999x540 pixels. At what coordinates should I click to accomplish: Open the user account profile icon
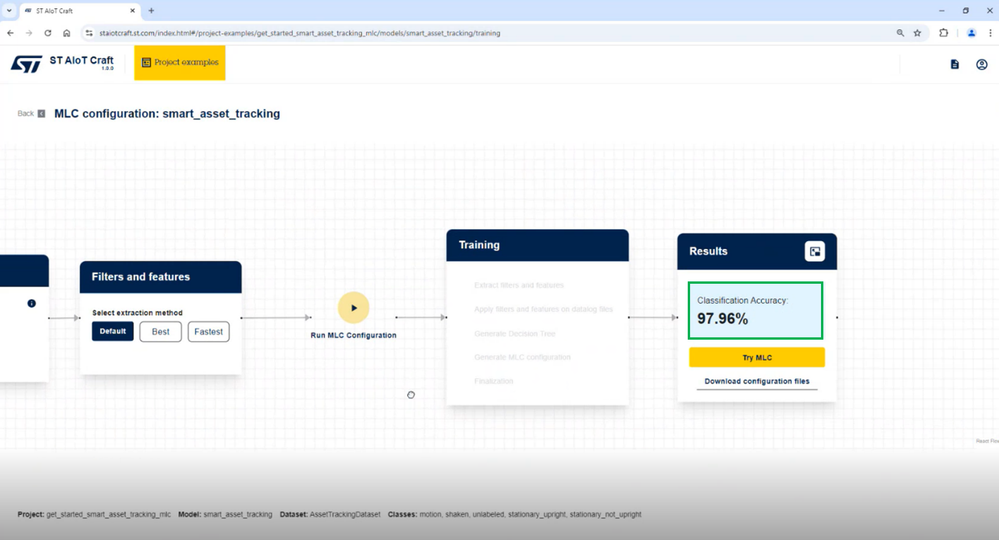(x=982, y=64)
